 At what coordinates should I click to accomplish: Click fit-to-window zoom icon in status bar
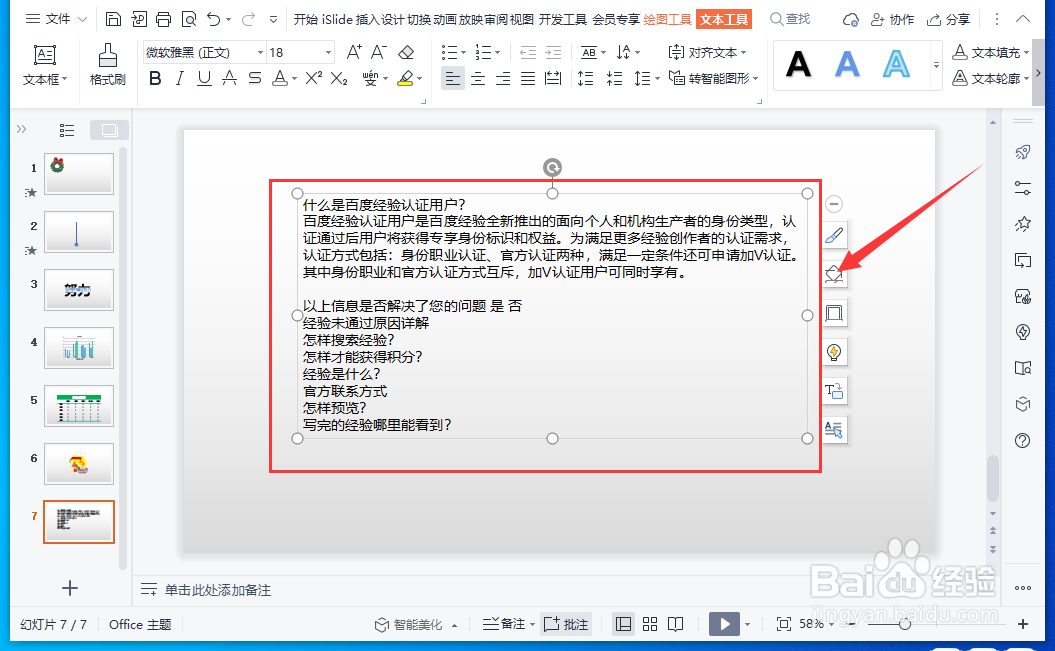pyautogui.click(x=784, y=624)
